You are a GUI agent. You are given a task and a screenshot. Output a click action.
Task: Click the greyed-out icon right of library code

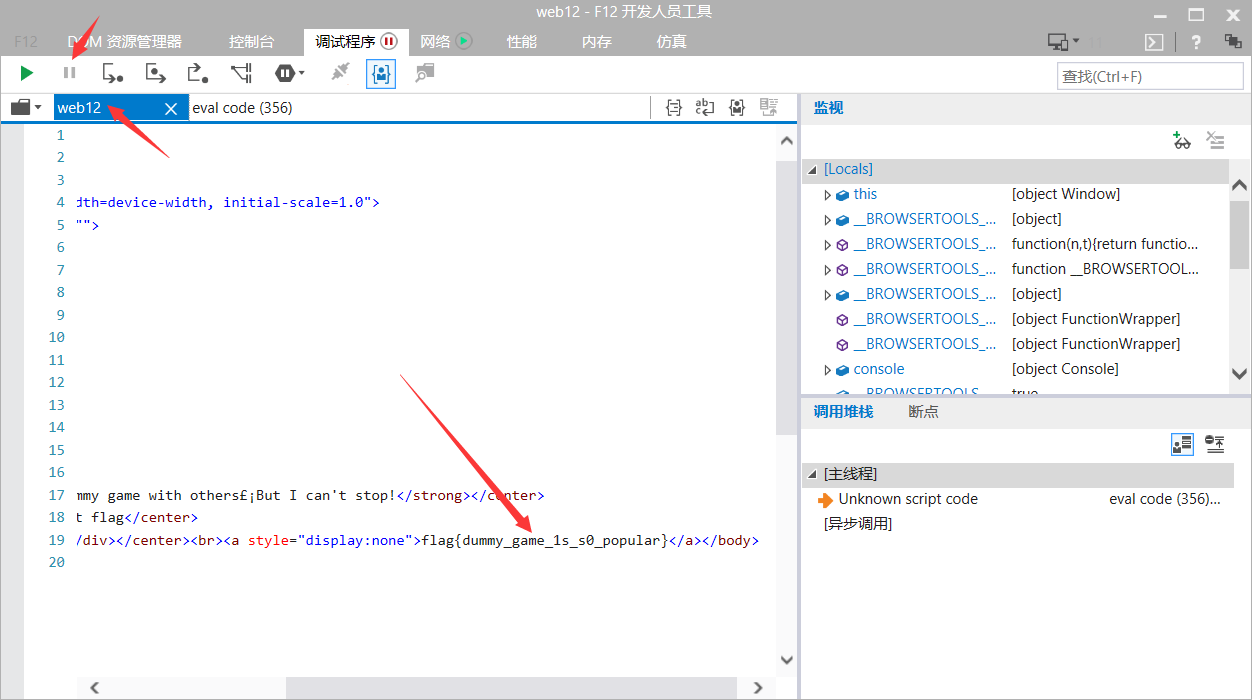coord(769,107)
